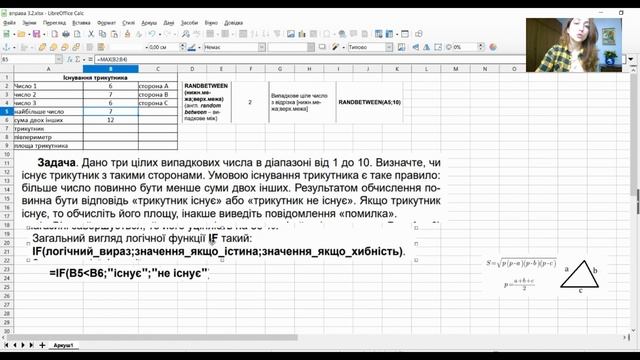Open the Аркуш menu

pos(149,23)
